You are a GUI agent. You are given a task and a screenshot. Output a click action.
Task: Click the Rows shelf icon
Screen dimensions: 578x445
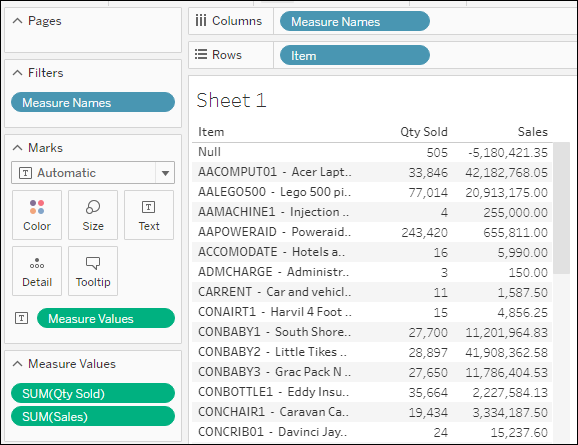pos(201,55)
